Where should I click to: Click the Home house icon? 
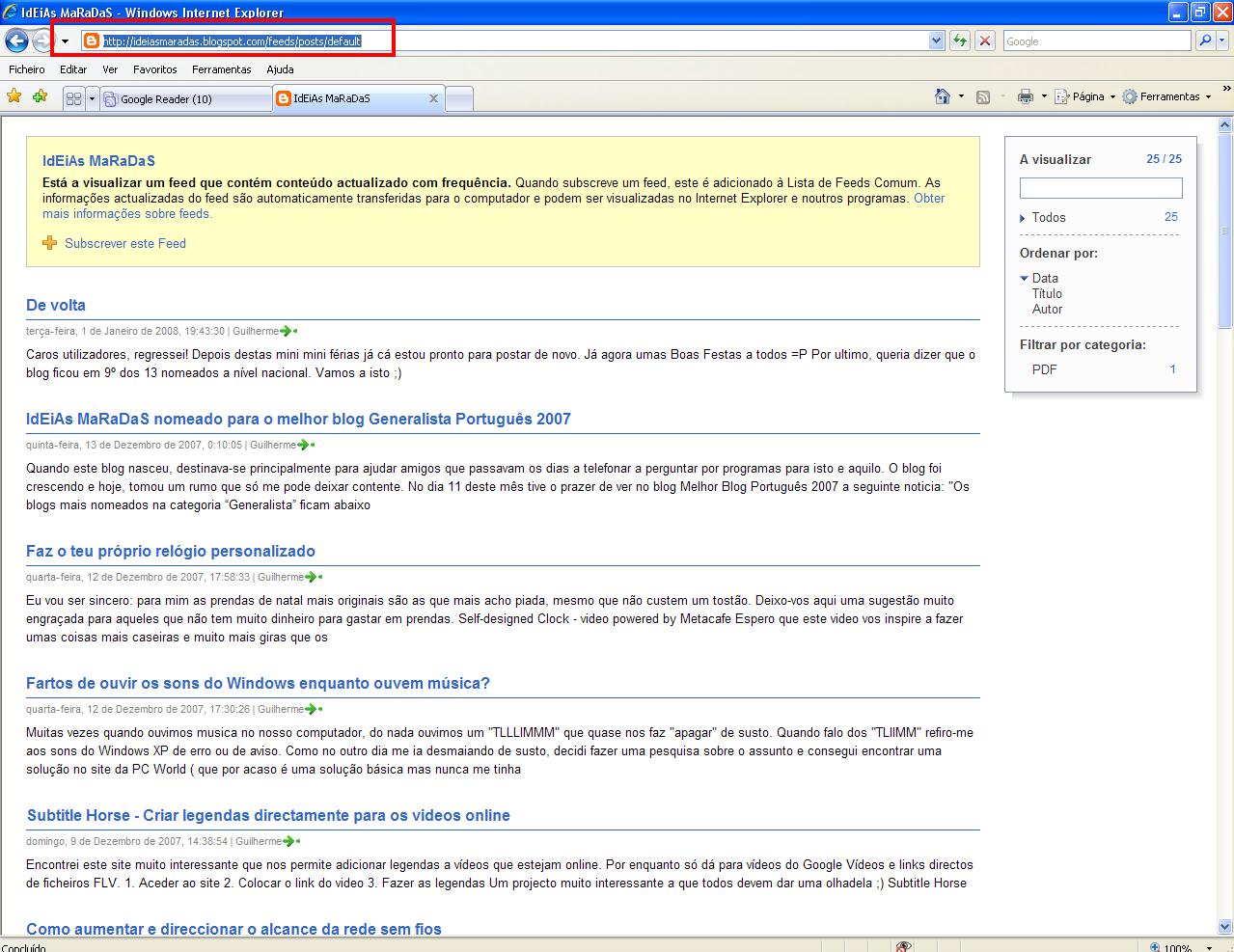click(x=943, y=96)
